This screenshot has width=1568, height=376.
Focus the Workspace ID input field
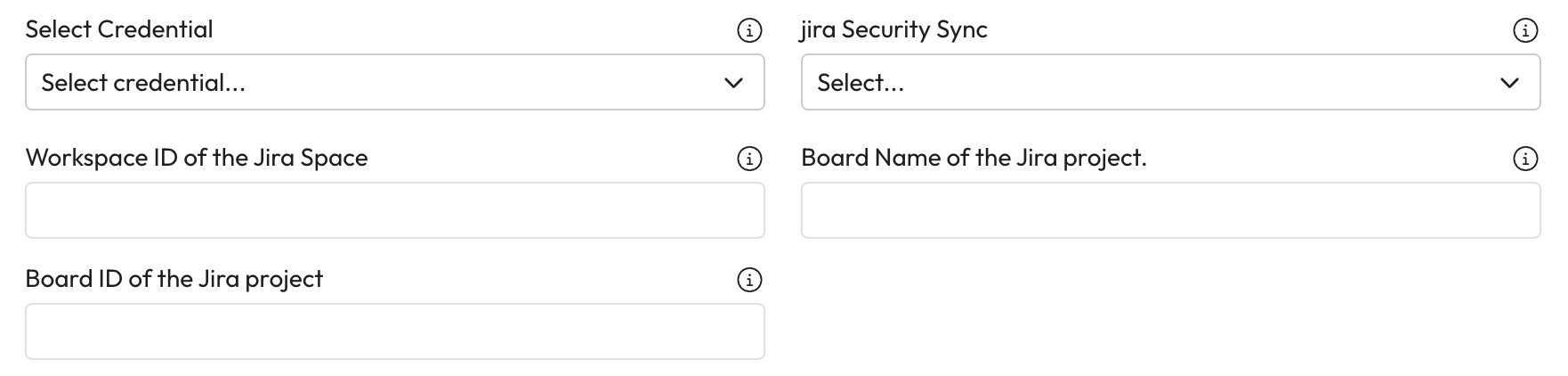[394, 211]
